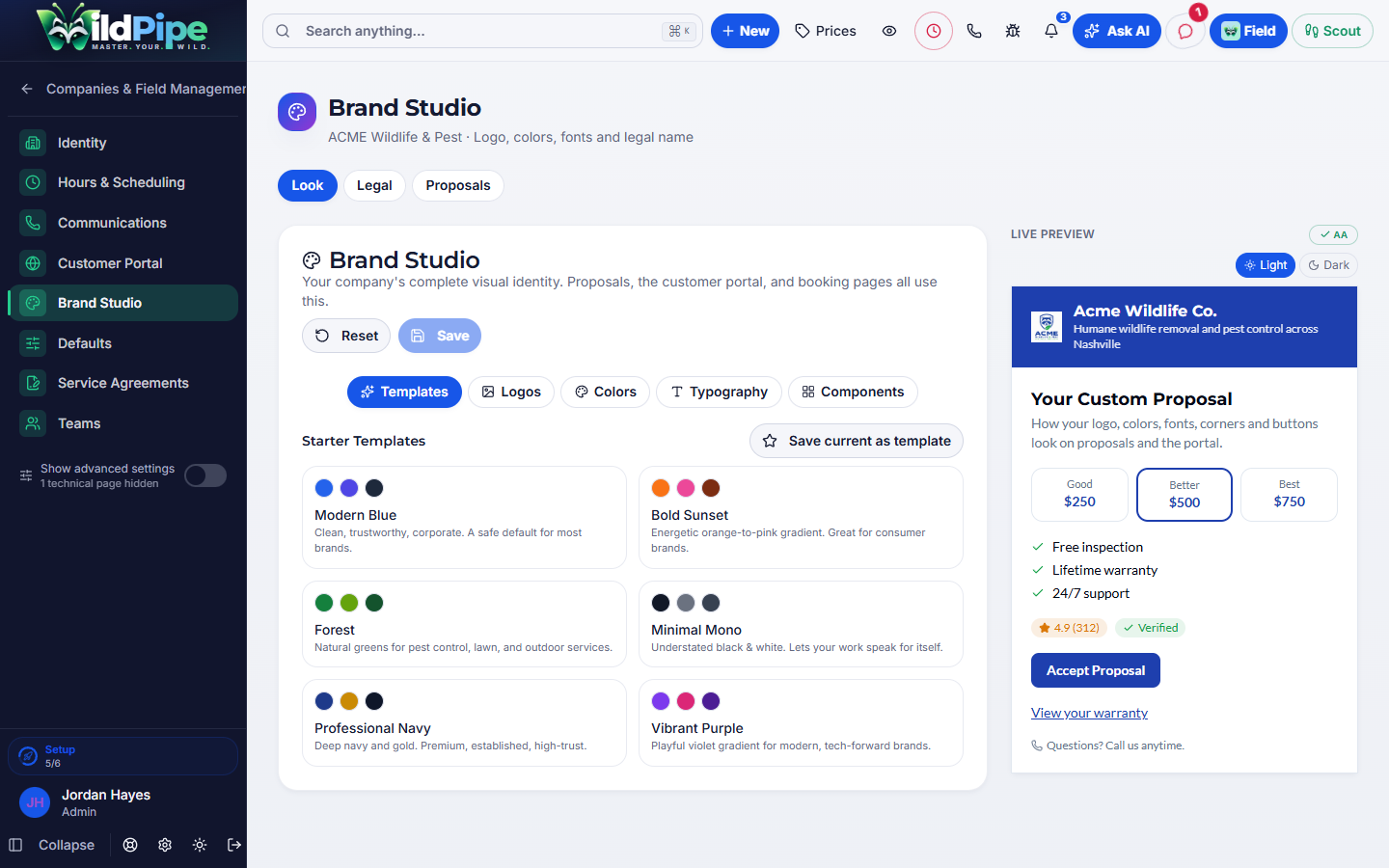
Task: Select the Good $250 pricing option
Action: click(1079, 495)
